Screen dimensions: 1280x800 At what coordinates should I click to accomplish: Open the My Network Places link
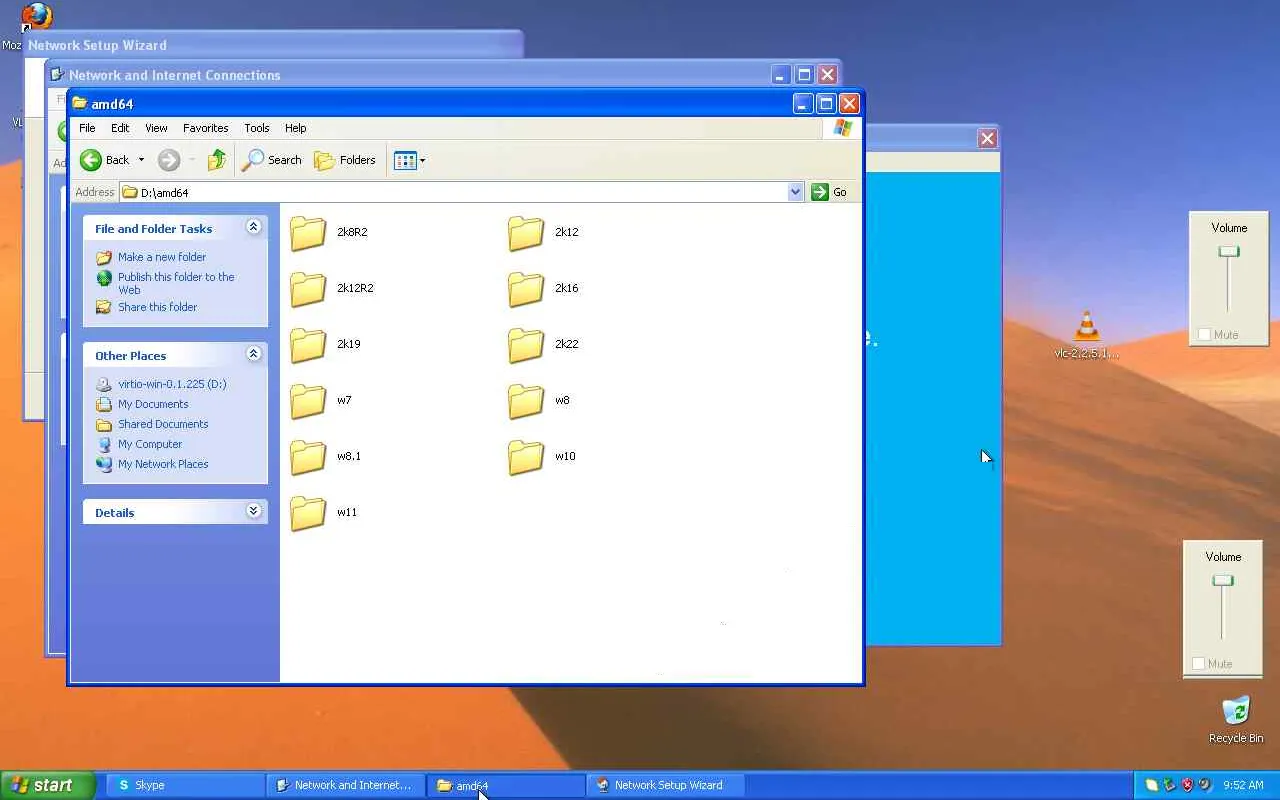tap(163, 464)
